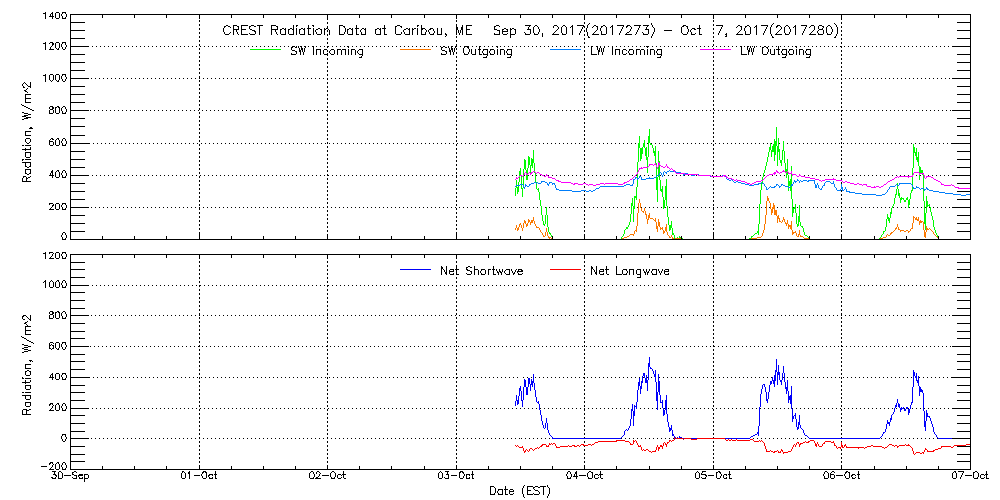The height and width of the screenshot is (500, 1000).
Task: Select the 06-Oct date tick label
Action: 841,476
